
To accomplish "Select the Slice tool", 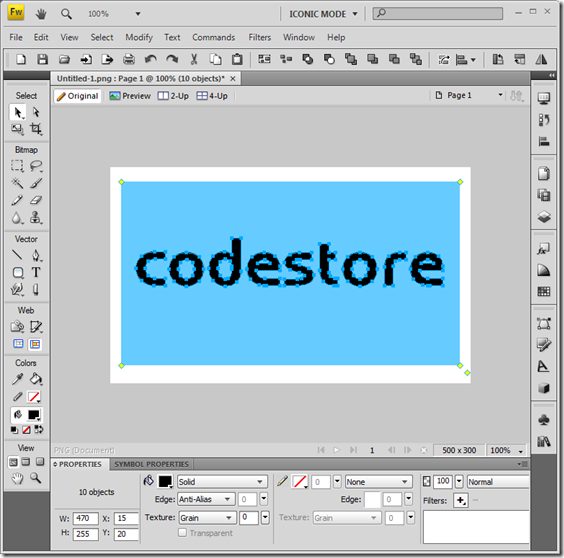I will pyautogui.click(x=36, y=327).
